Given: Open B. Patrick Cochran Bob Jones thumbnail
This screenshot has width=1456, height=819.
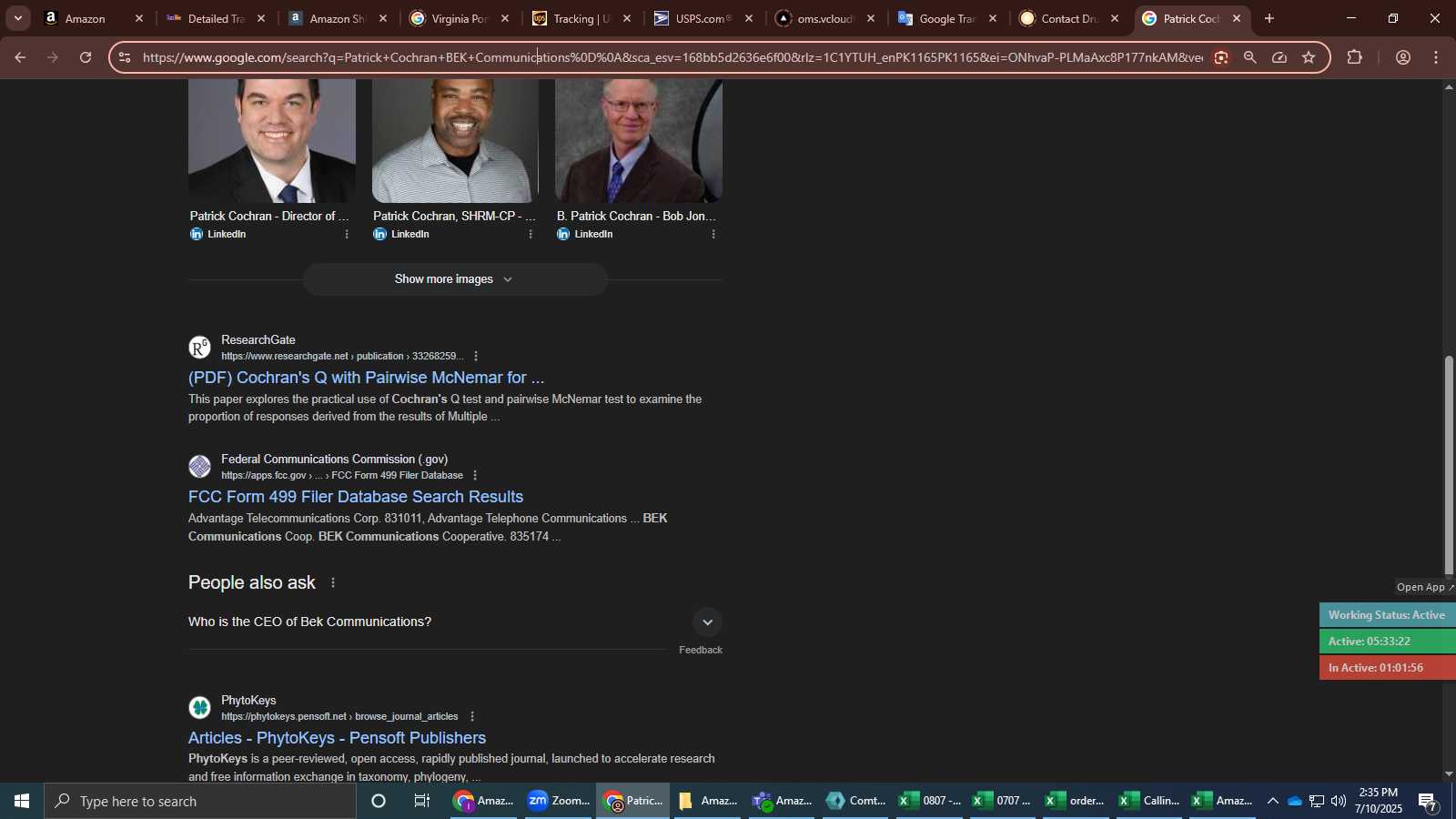Looking at the screenshot, I should pos(639,140).
